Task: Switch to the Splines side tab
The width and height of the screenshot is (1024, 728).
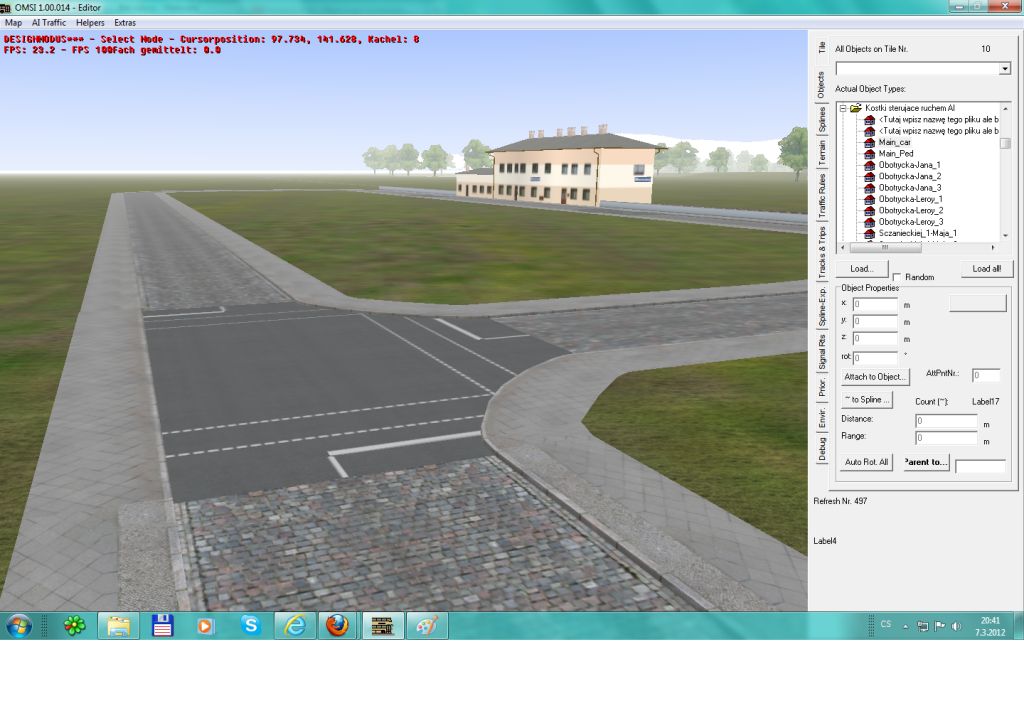Action: (x=822, y=120)
